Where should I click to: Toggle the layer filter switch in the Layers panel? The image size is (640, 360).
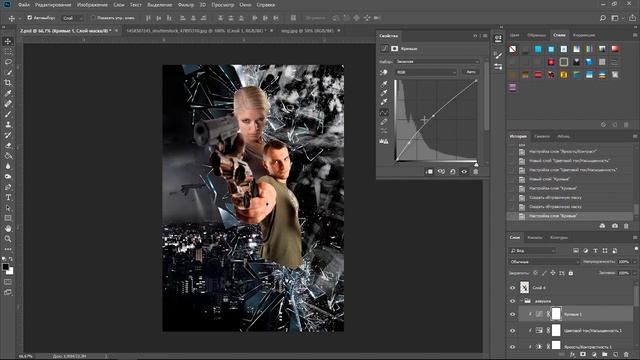click(x=635, y=250)
